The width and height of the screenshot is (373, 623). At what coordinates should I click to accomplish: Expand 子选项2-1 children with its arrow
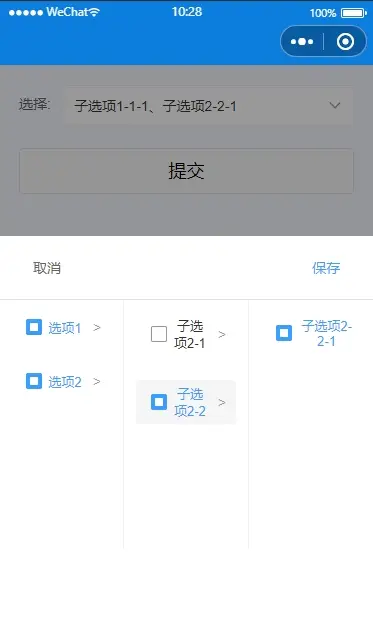point(222,335)
